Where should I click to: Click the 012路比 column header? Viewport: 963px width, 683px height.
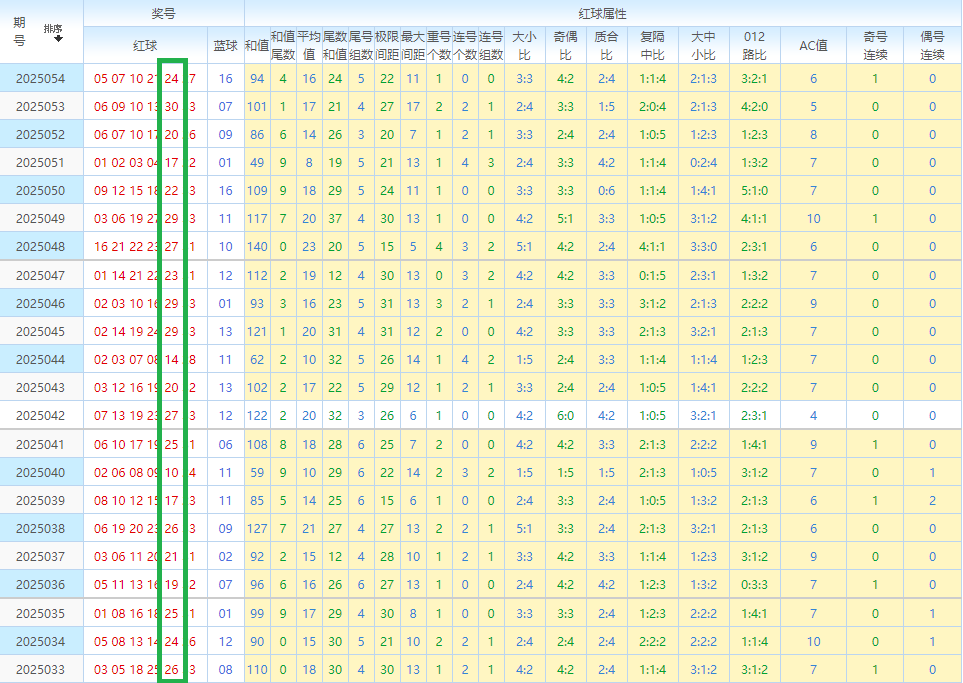click(754, 45)
